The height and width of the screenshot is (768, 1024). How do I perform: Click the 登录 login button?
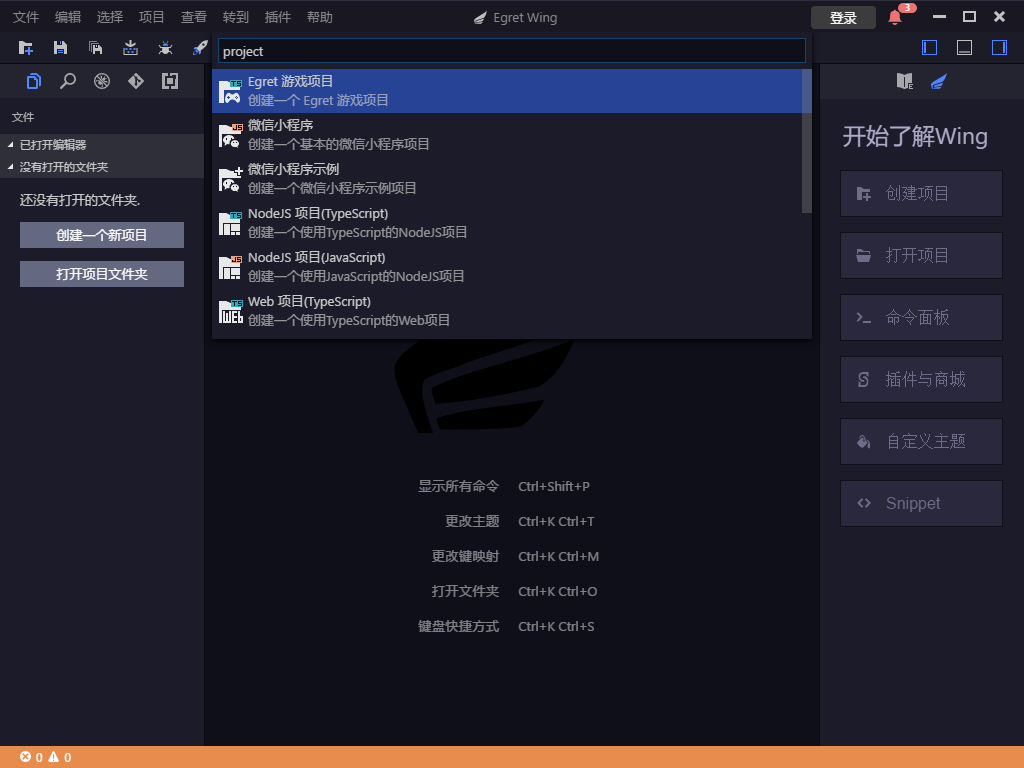(x=843, y=18)
